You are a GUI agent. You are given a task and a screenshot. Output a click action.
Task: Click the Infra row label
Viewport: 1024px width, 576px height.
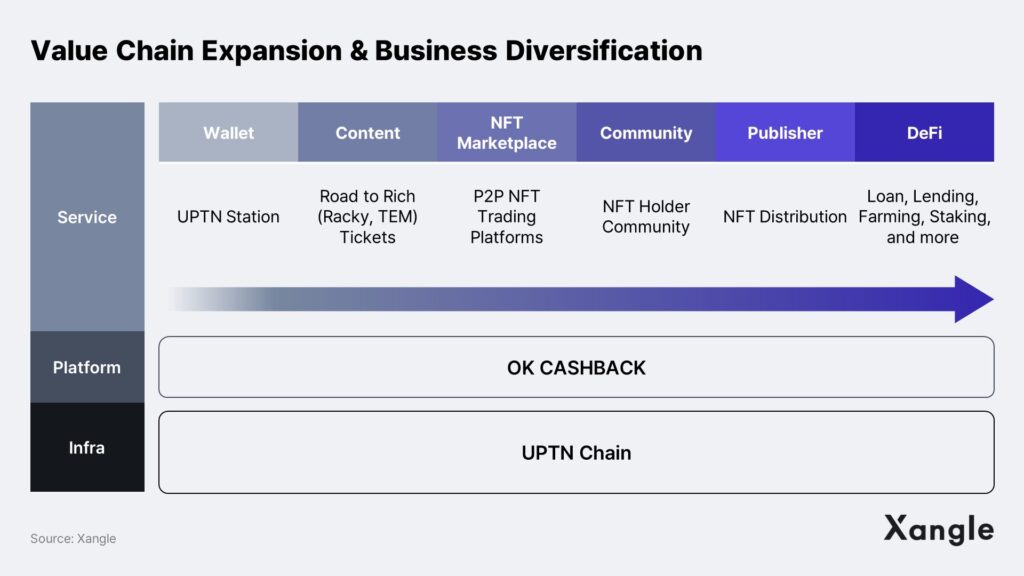click(x=87, y=447)
